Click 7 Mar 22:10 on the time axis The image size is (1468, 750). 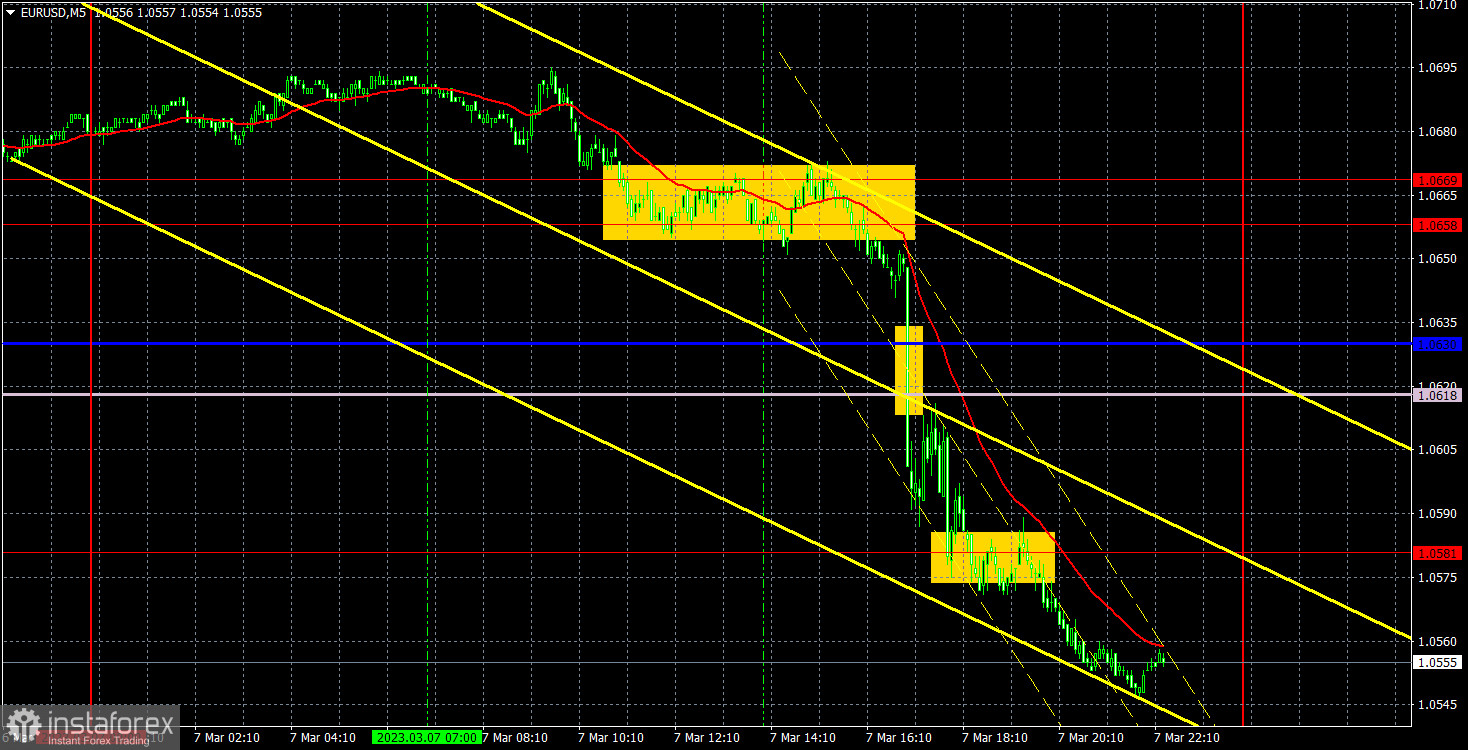tap(1187, 737)
